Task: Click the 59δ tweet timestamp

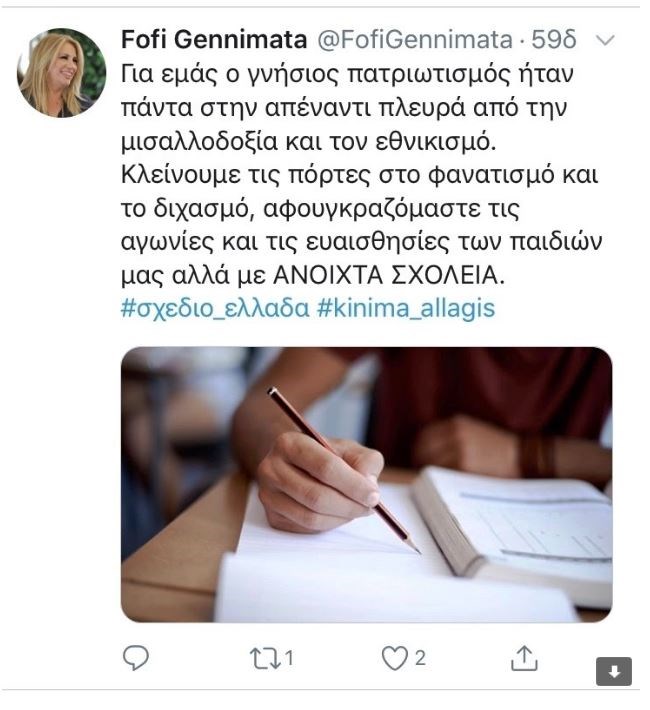Action: pos(554,41)
